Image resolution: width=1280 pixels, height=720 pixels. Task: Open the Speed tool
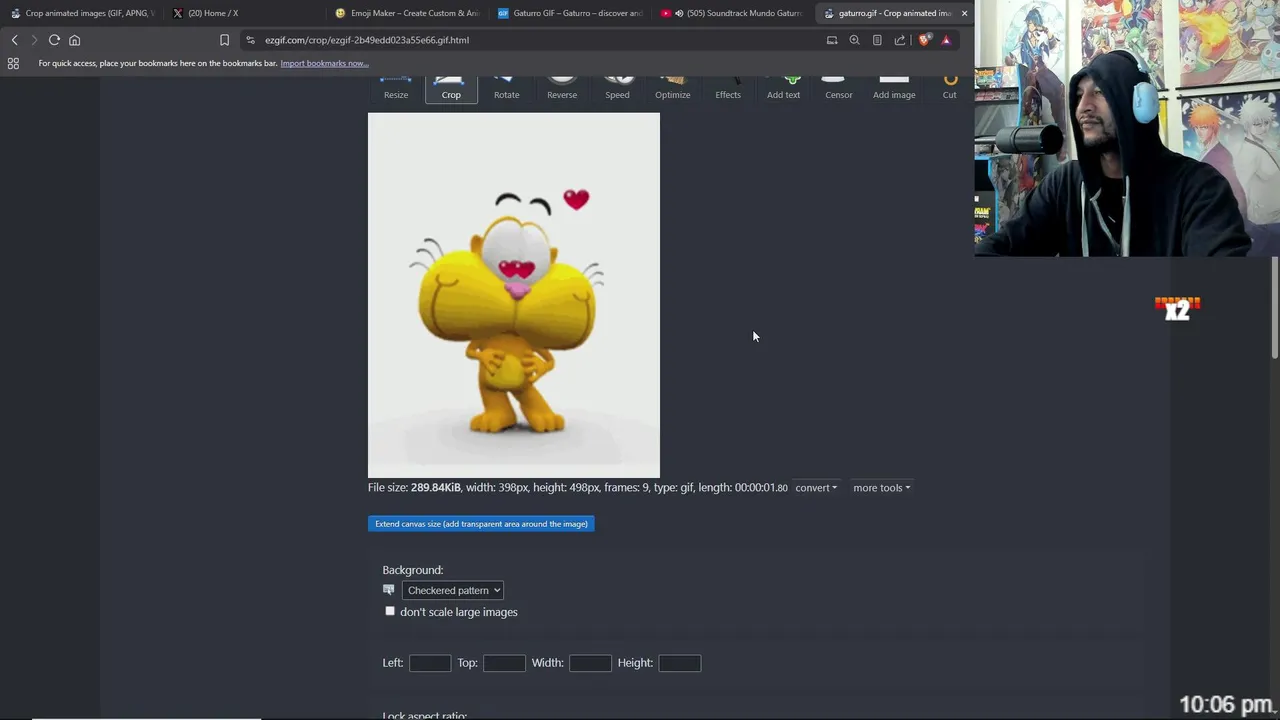(617, 89)
